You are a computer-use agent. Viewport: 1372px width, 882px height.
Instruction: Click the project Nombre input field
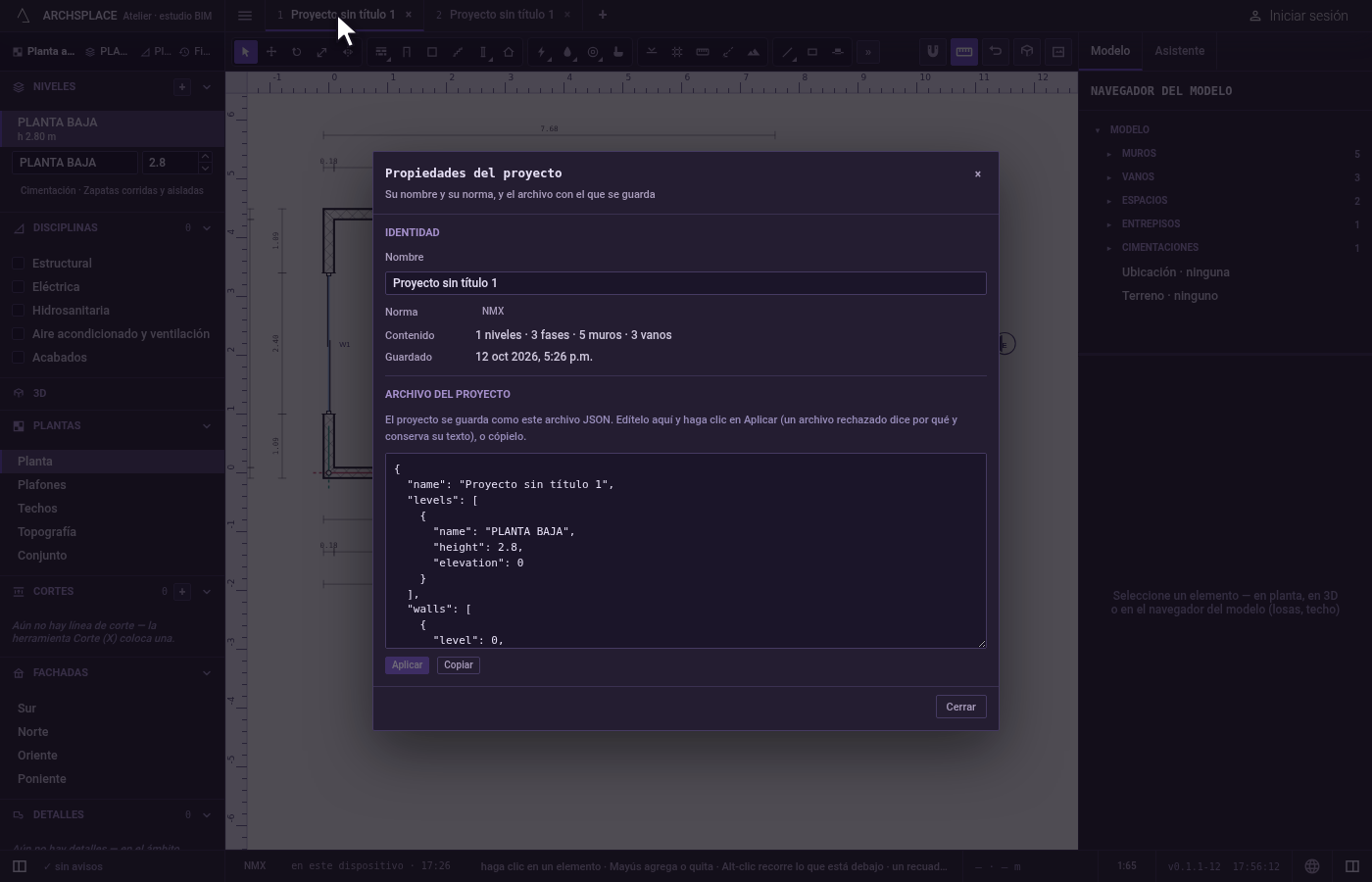(x=686, y=283)
